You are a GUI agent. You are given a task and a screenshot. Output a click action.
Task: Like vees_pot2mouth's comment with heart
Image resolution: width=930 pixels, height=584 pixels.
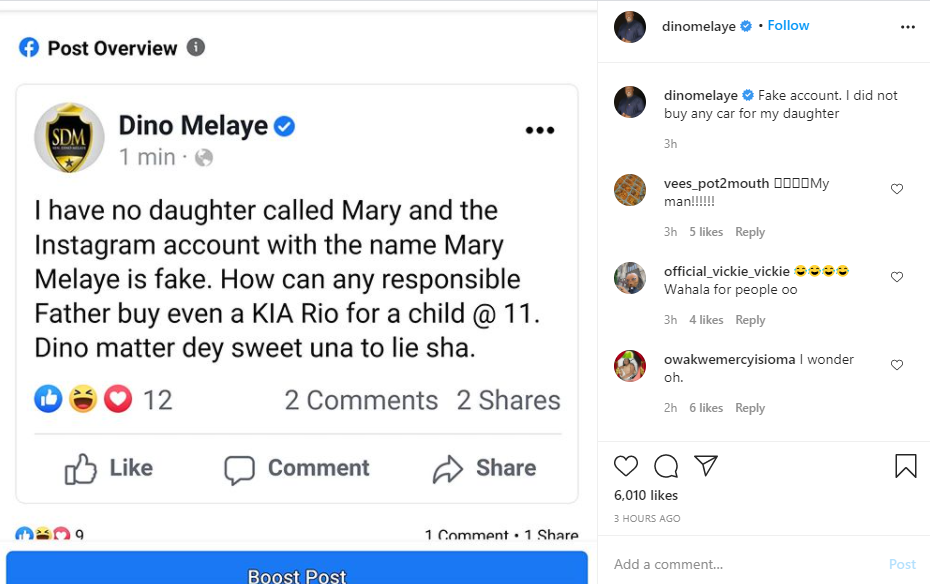point(897,189)
